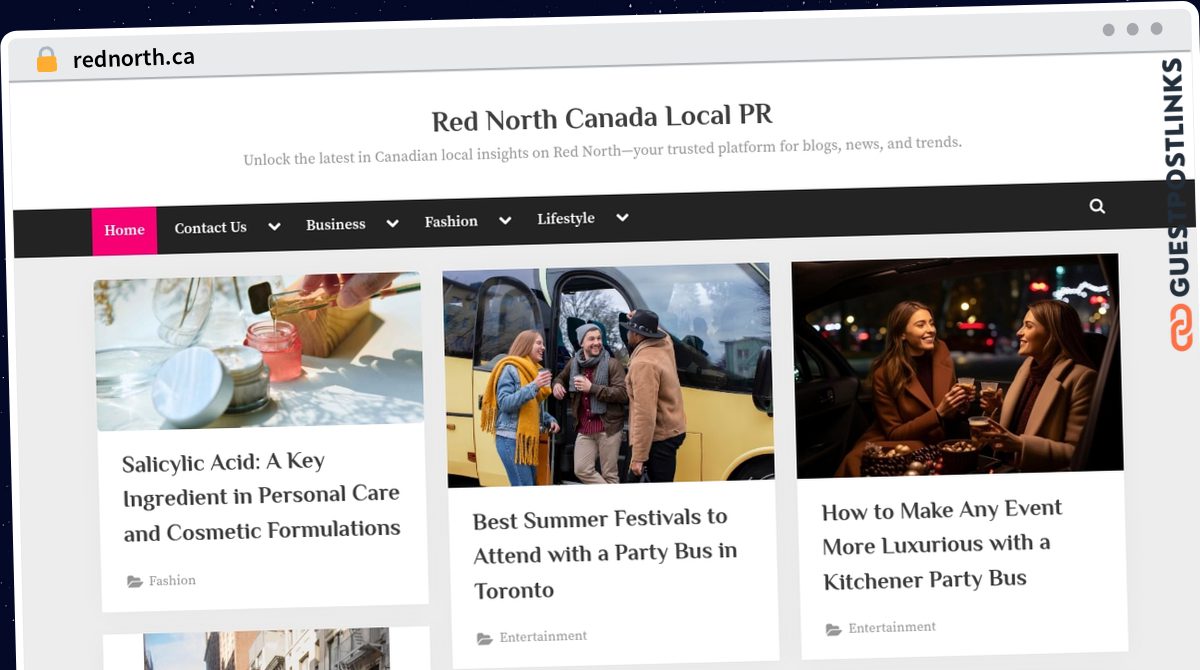
Task: Click the padlock icon beside rednorth.ca
Action: [46, 59]
